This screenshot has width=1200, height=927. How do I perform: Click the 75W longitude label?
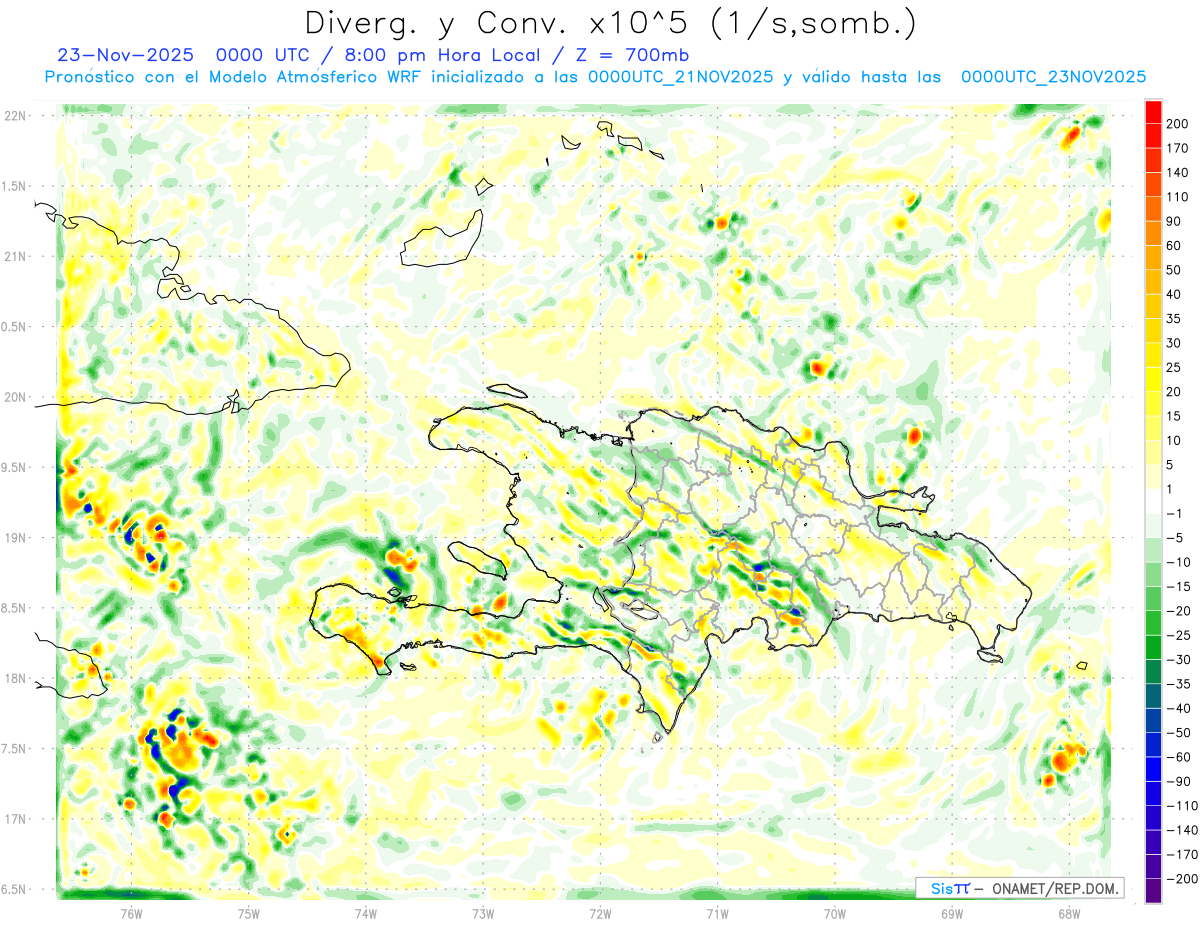tap(249, 913)
